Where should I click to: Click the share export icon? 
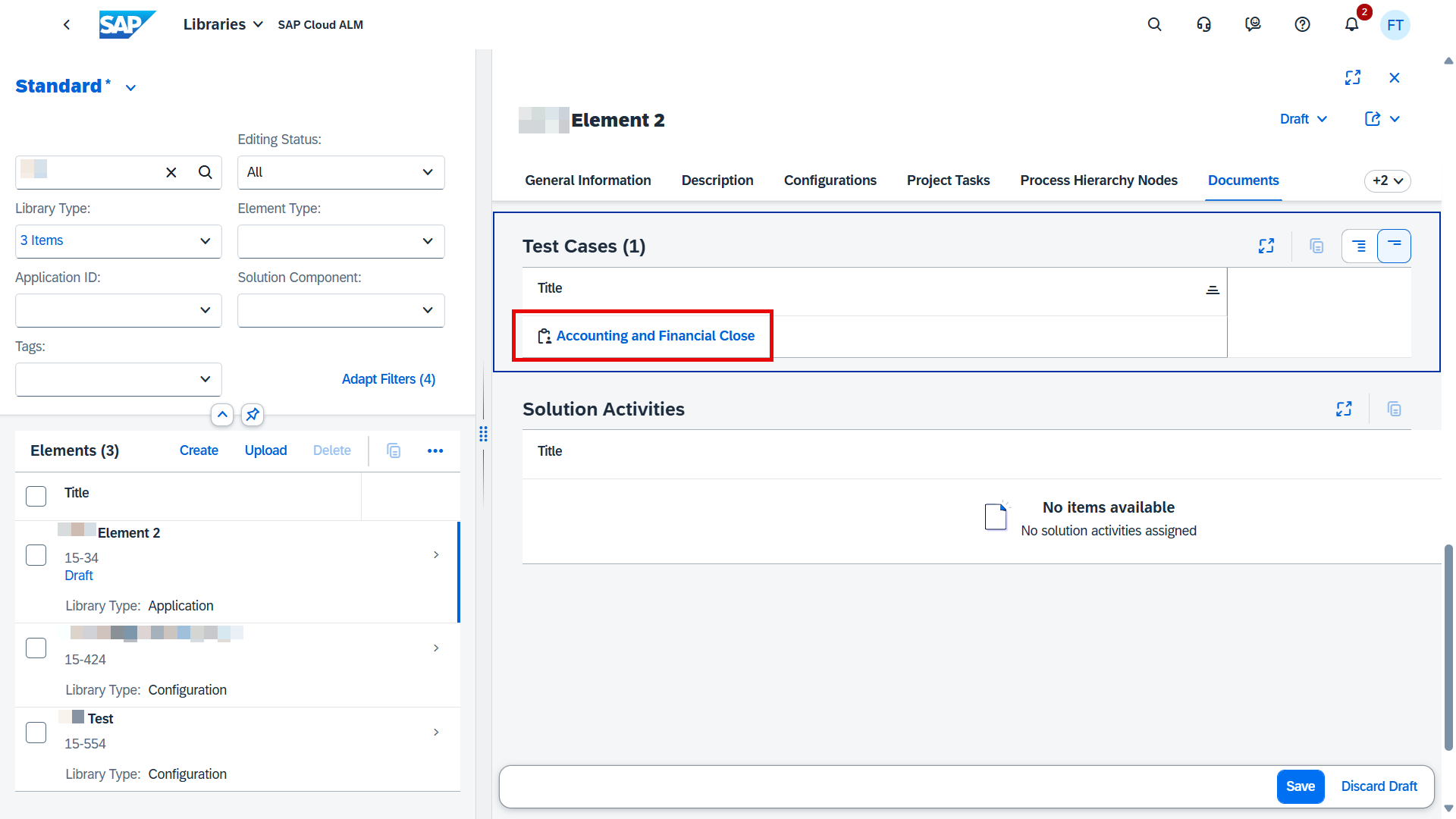tap(1373, 119)
